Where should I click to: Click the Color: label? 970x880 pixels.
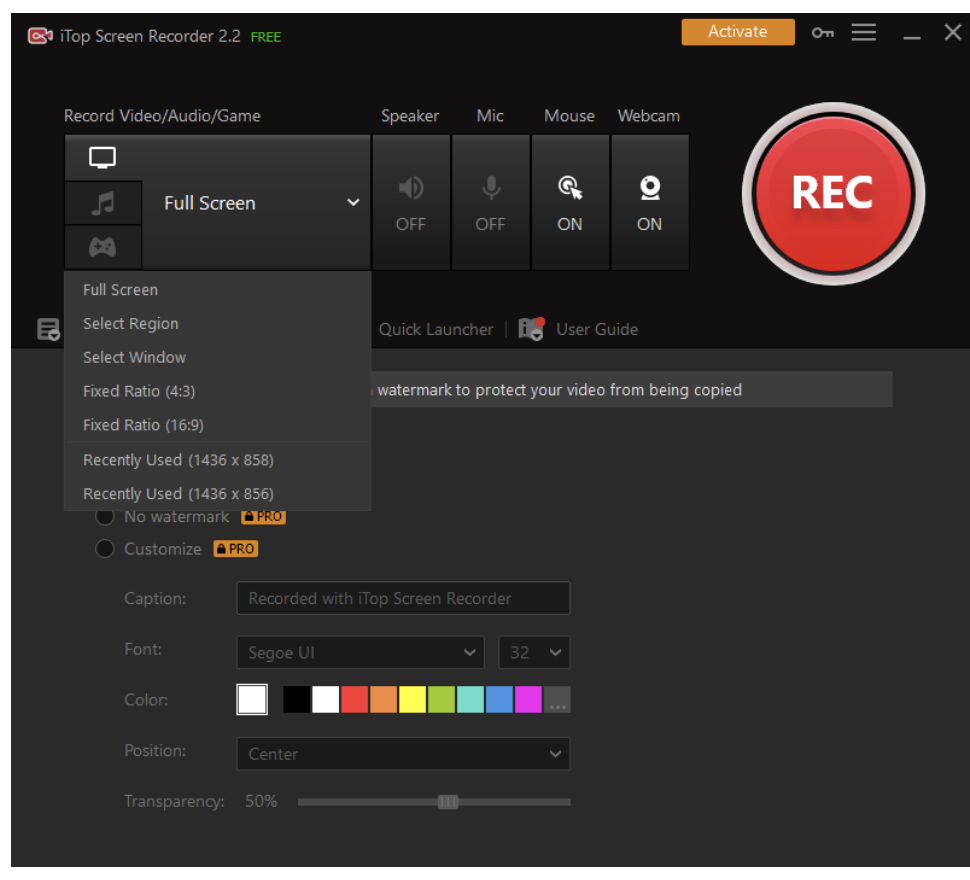[146, 700]
